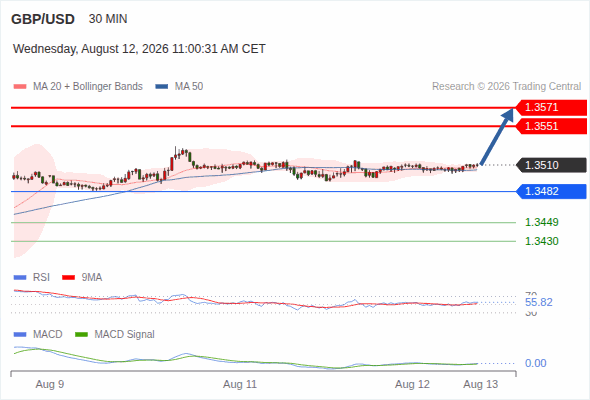The image size is (590, 400).
Task: Click the date Wednesday, August 12, 2026 timestamp
Action: pyautogui.click(x=139, y=49)
